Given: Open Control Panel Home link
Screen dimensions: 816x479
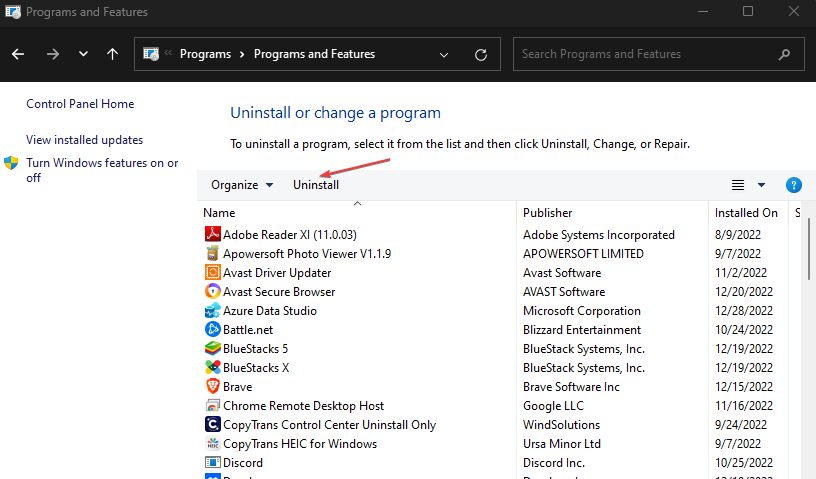Looking at the screenshot, I should coord(80,104).
